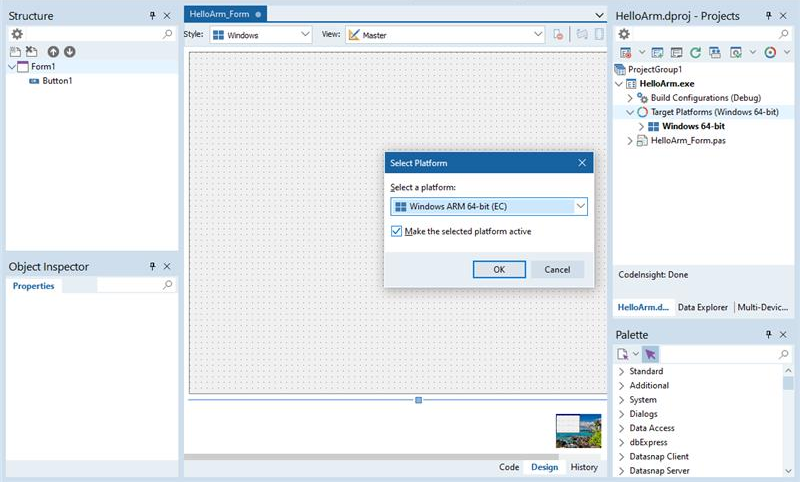Switch to the Code tab

(x=509, y=467)
